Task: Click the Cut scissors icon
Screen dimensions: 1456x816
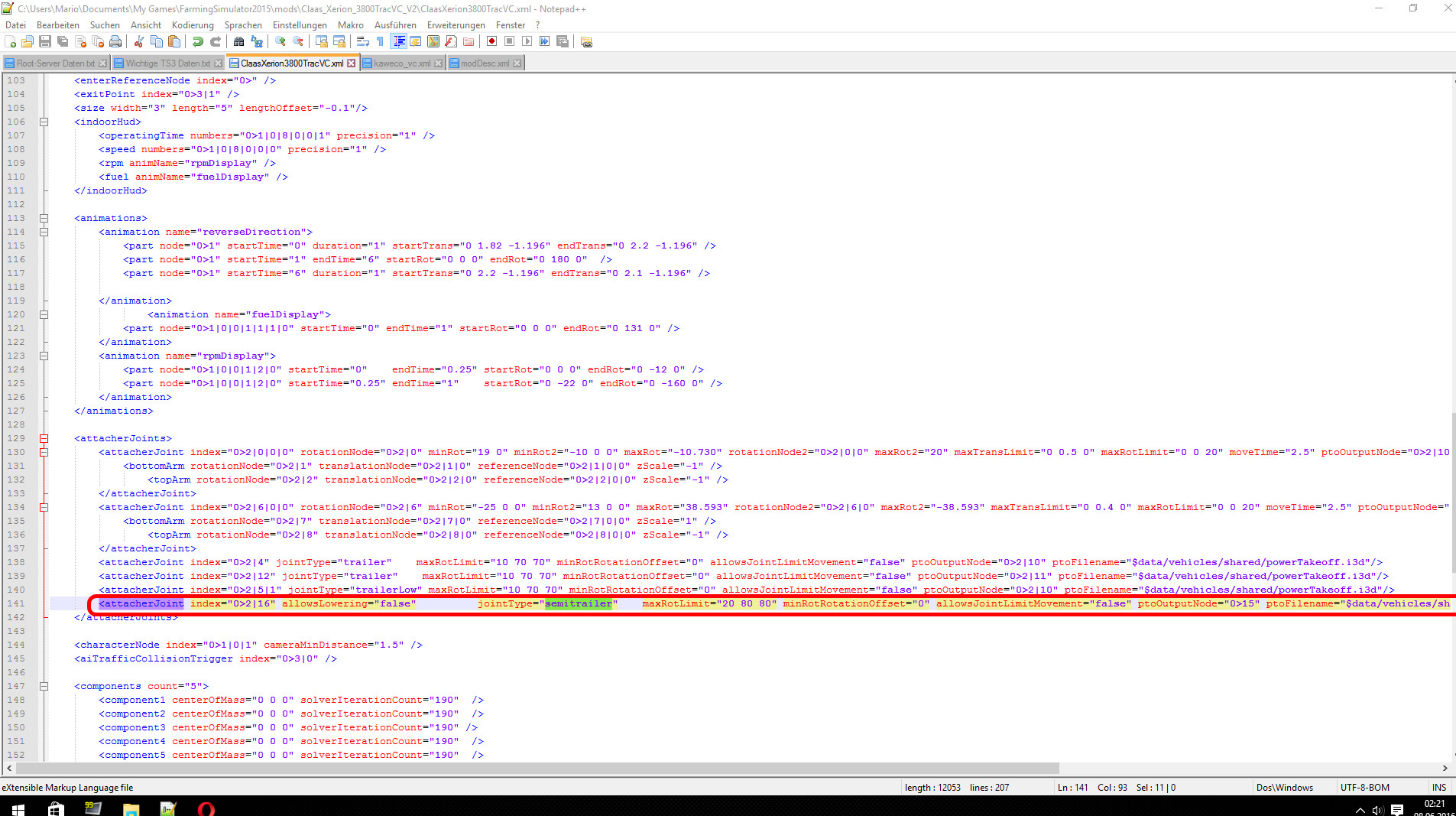Action: click(139, 41)
